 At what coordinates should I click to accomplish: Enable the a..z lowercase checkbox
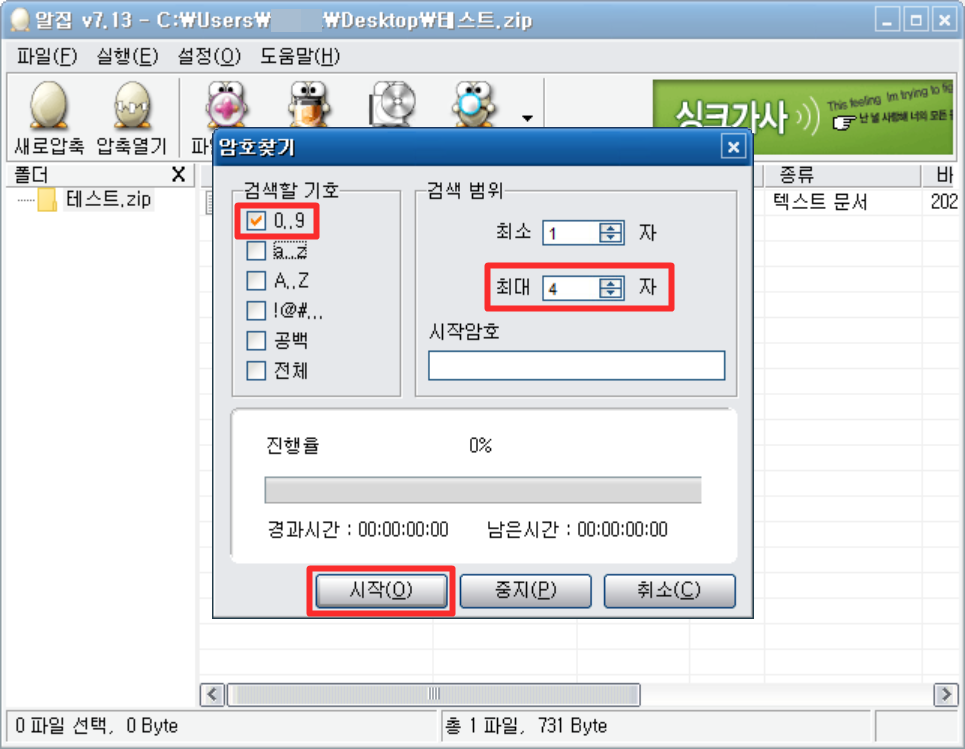256,251
